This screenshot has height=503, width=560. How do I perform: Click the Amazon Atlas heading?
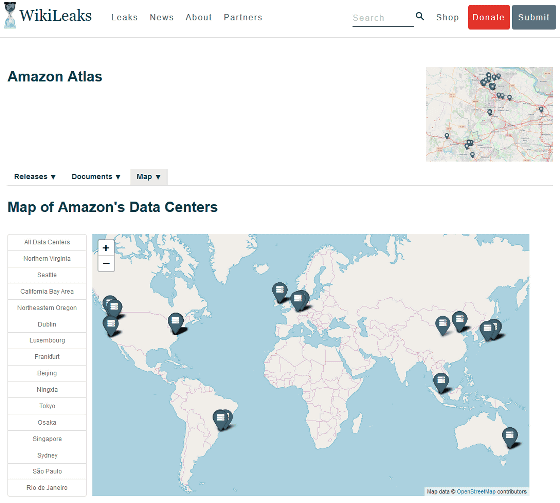55,76
